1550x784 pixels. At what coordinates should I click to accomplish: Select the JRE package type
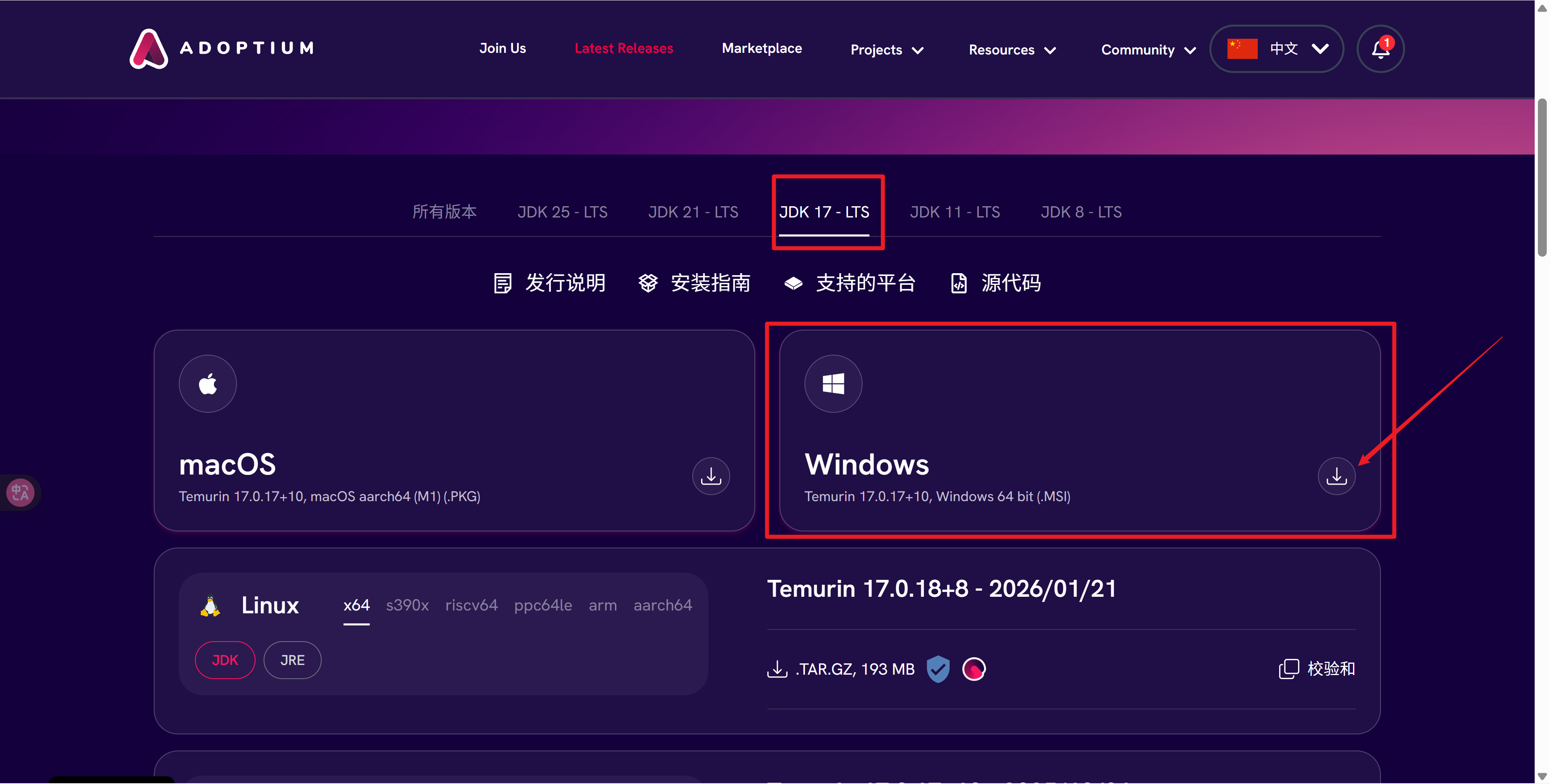pyautogui.click(x=292, y=660)
